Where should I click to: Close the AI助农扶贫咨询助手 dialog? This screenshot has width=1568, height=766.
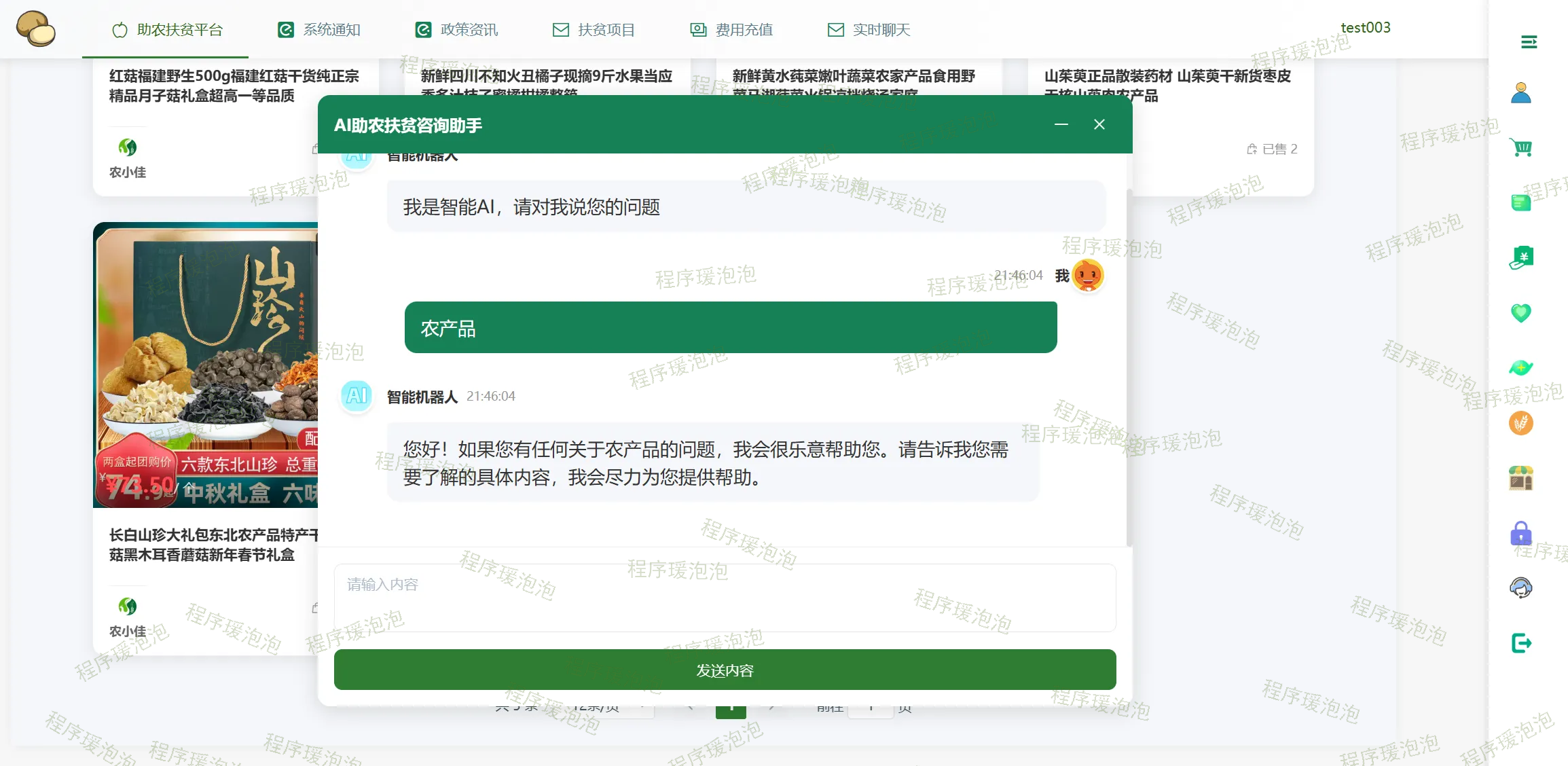coord(1099,124)
